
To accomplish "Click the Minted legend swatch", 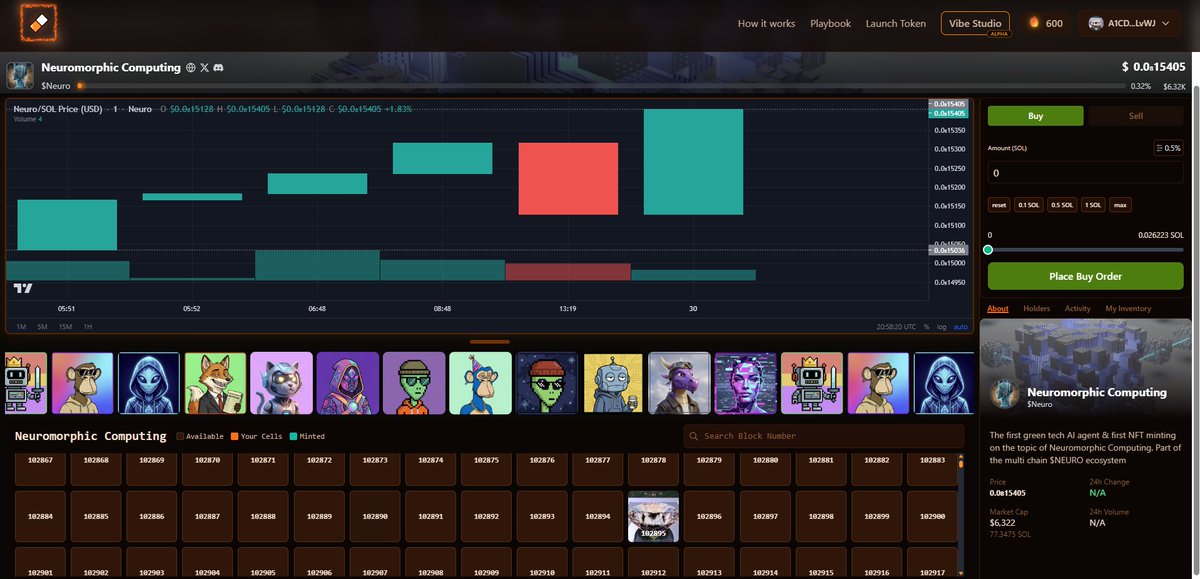I will (293, 436).
